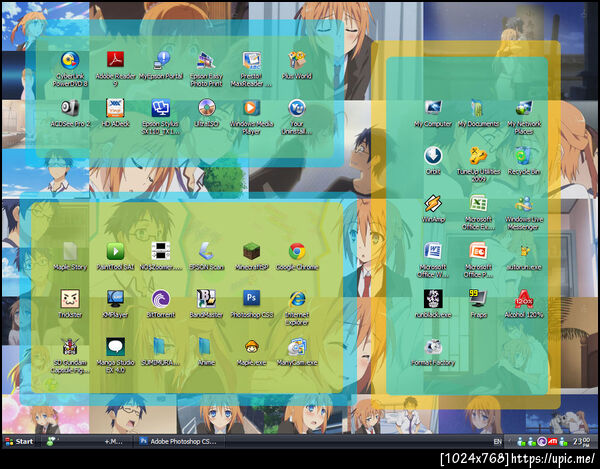Launch Windows Live Messenger icon
This screenshot has height=469, width=600.
pos(524,204)
